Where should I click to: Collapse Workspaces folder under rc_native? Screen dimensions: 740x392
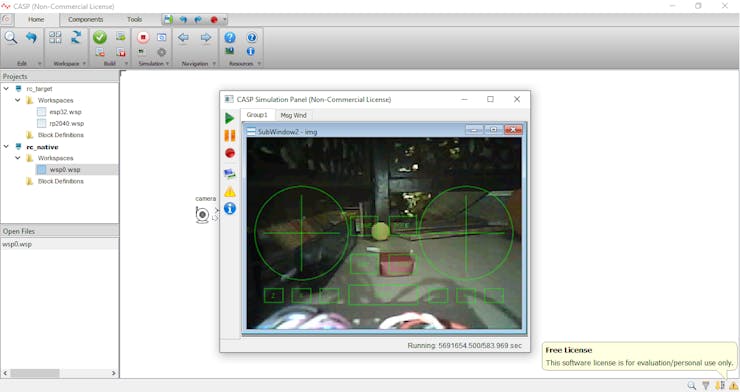(x=17, y=158)
